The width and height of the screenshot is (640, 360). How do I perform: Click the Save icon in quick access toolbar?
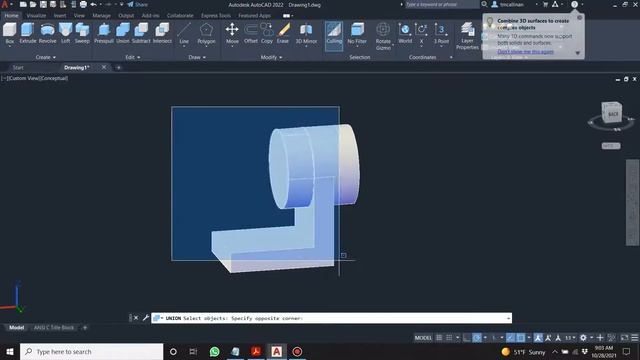[43, 4]
